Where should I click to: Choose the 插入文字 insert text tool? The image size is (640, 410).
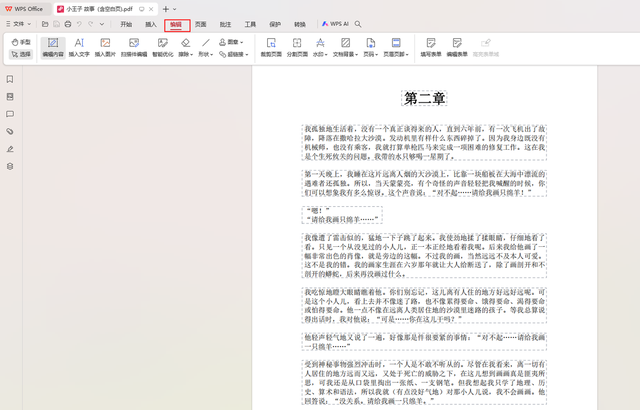[79, 47]
